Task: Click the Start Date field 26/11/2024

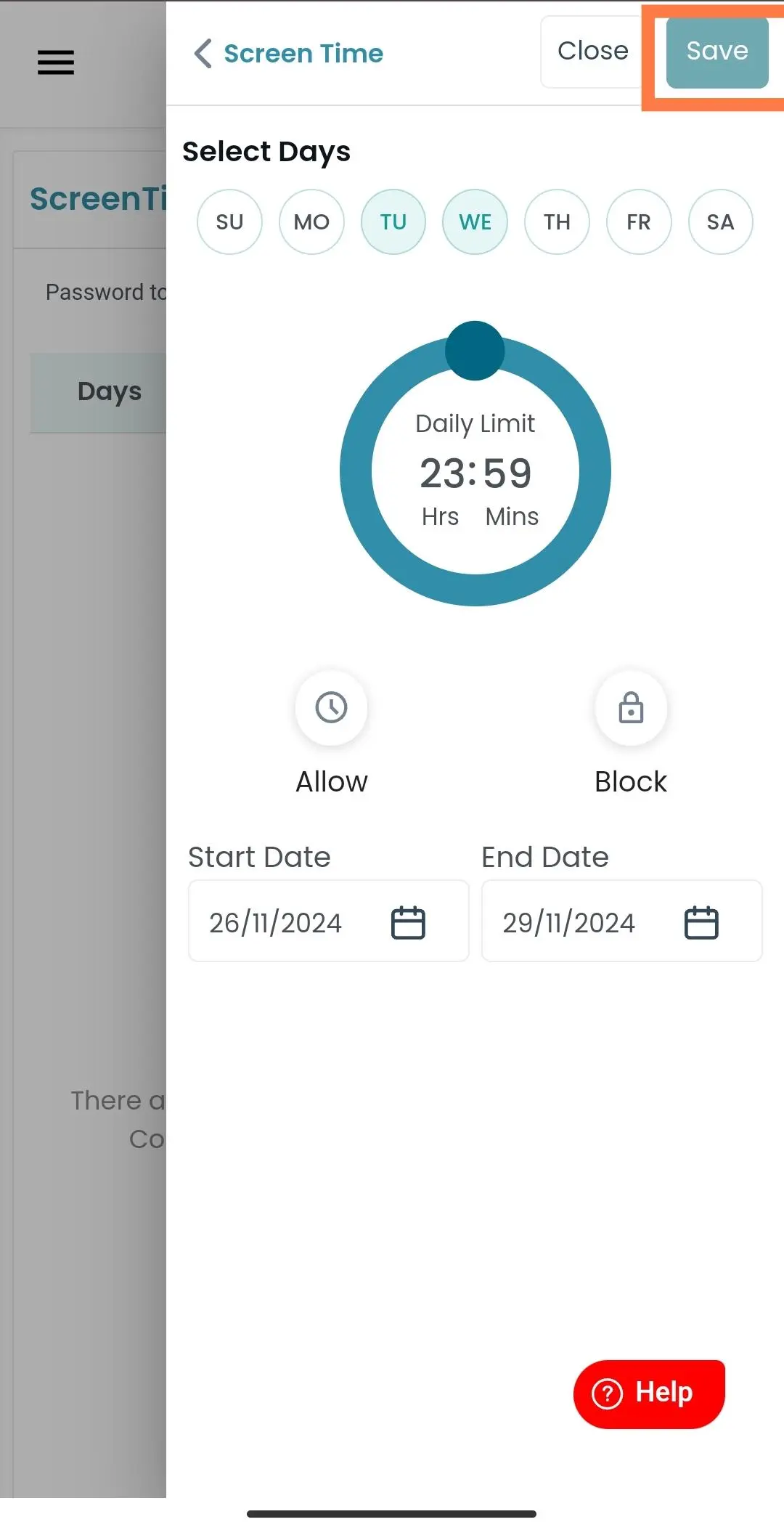Action: pyautogui.click(x=329, y=921)
